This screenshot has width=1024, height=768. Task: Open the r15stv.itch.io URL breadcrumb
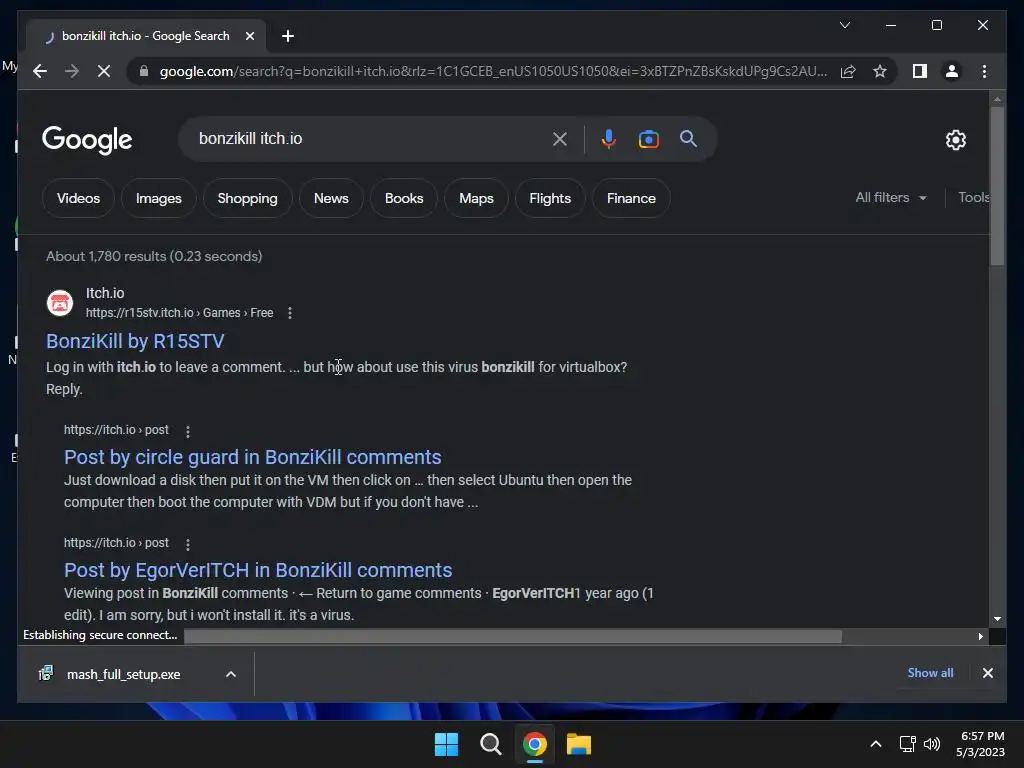pos(180,313)
